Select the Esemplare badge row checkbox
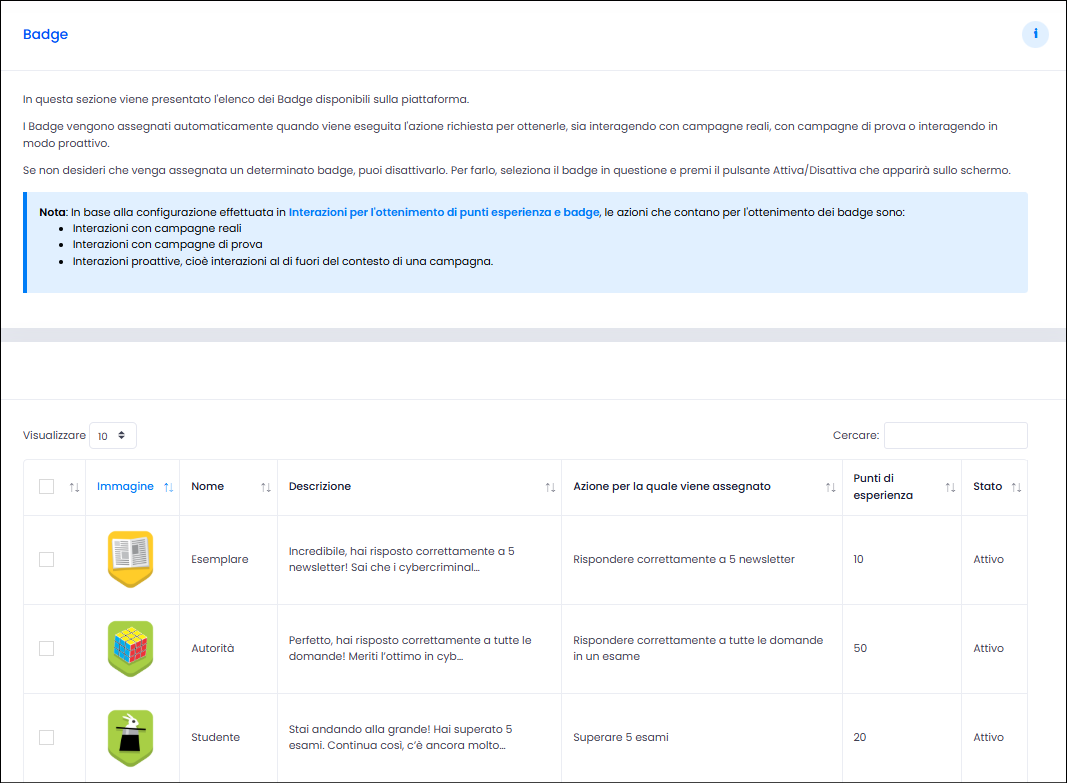Screen dimensions: 1067x783 pyautogui.click(x=46, y=559)
